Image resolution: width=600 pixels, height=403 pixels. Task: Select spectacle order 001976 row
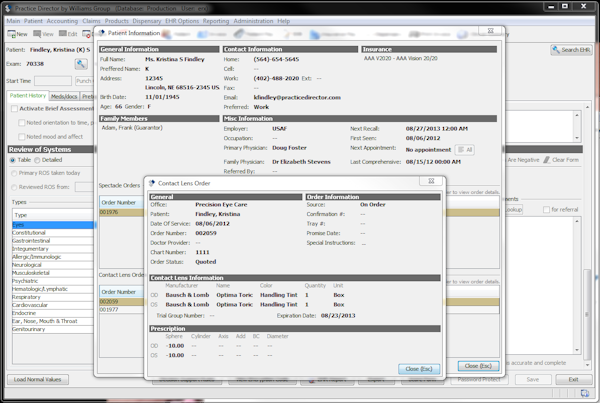[122, 212]
